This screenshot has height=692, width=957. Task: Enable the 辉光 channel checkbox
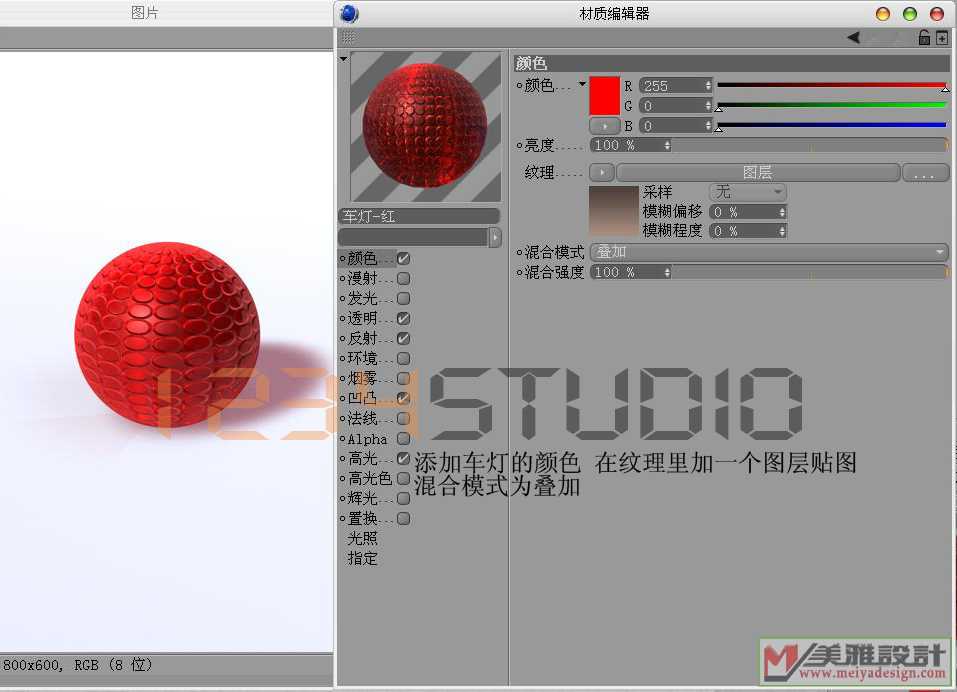tap(403, 499)
